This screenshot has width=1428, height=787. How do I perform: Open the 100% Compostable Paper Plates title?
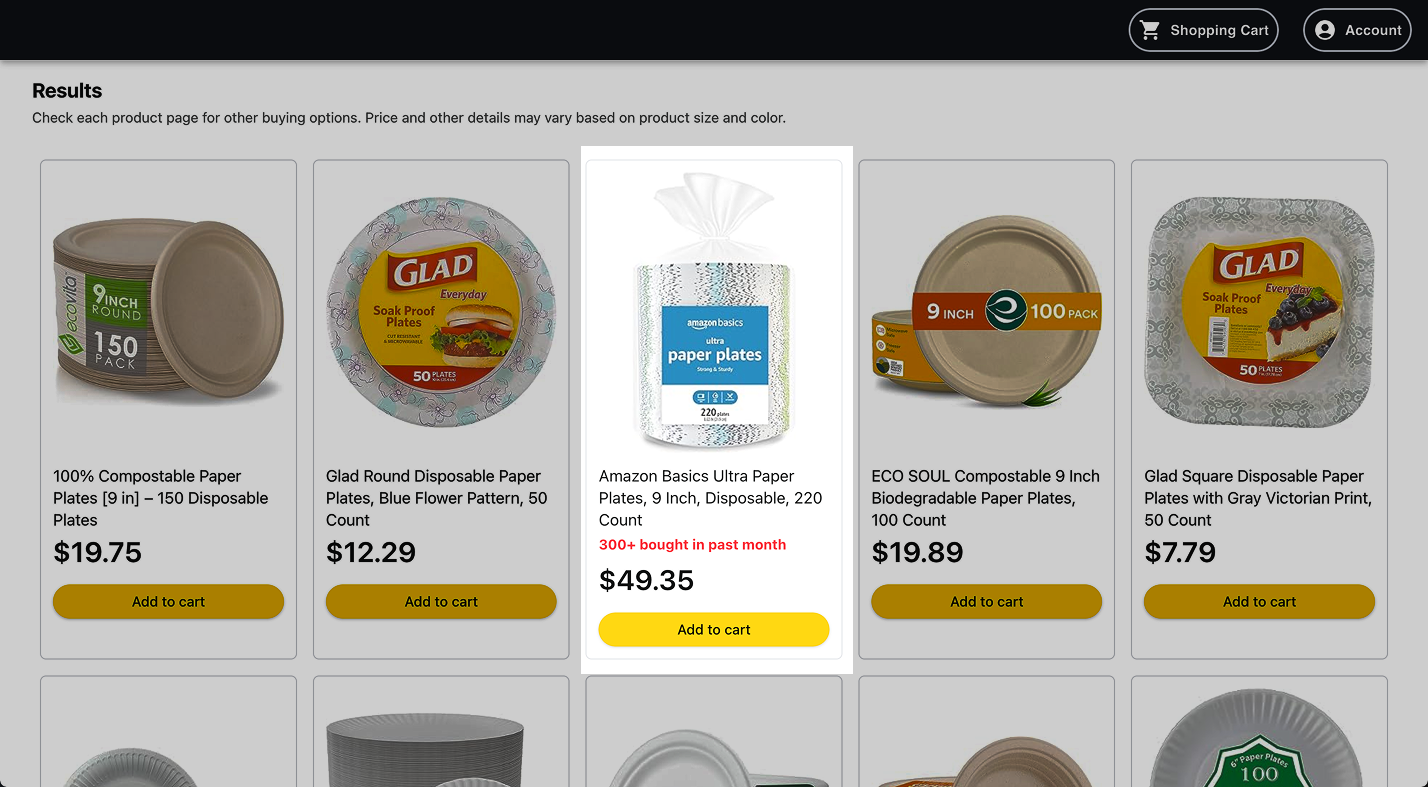tap(161, 498)
